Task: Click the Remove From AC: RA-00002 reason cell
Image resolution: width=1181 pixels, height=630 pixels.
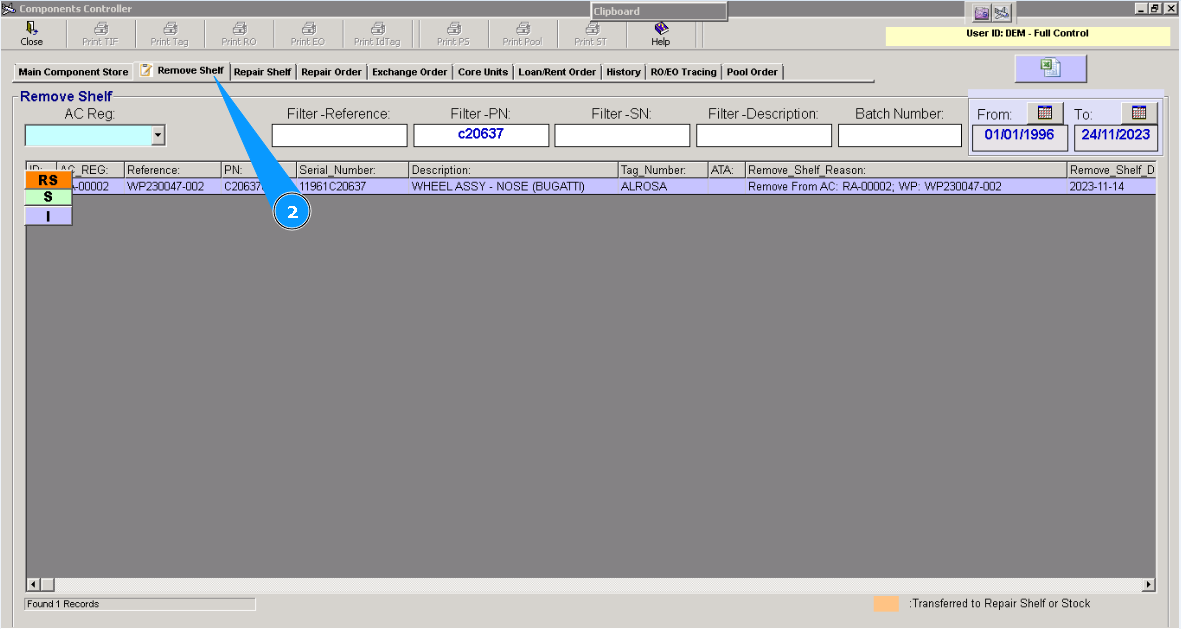Action: pos(906,186)
